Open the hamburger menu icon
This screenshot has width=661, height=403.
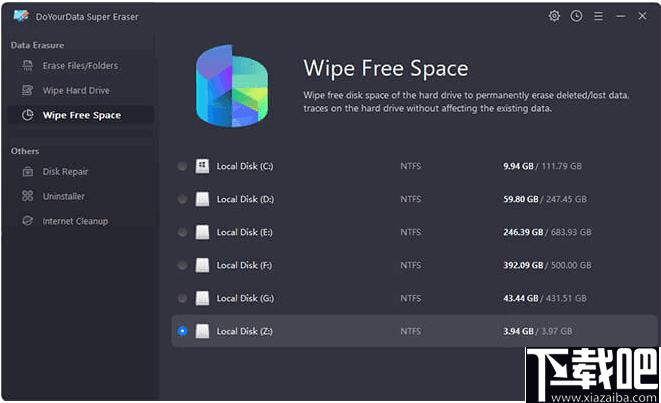point(598,16)
